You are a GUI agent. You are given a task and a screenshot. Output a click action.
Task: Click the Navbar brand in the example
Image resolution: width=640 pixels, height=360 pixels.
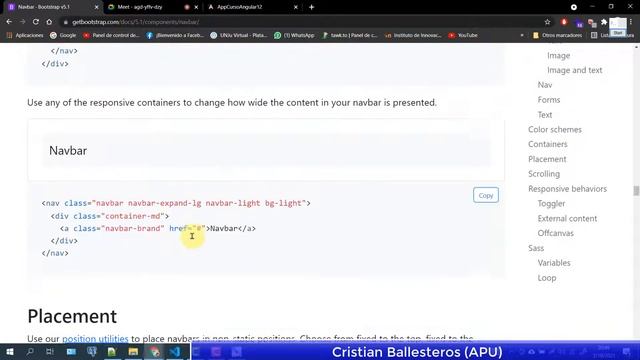(x=68, y=151)
